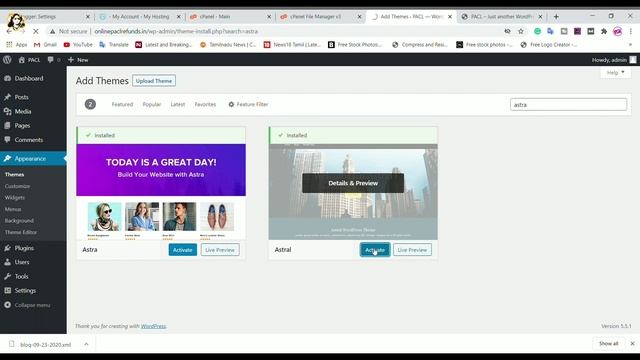Image resolution: width=640 pixels, height=360 pixels.
Task: Open the Gmail bookmark
Action: 45,45
